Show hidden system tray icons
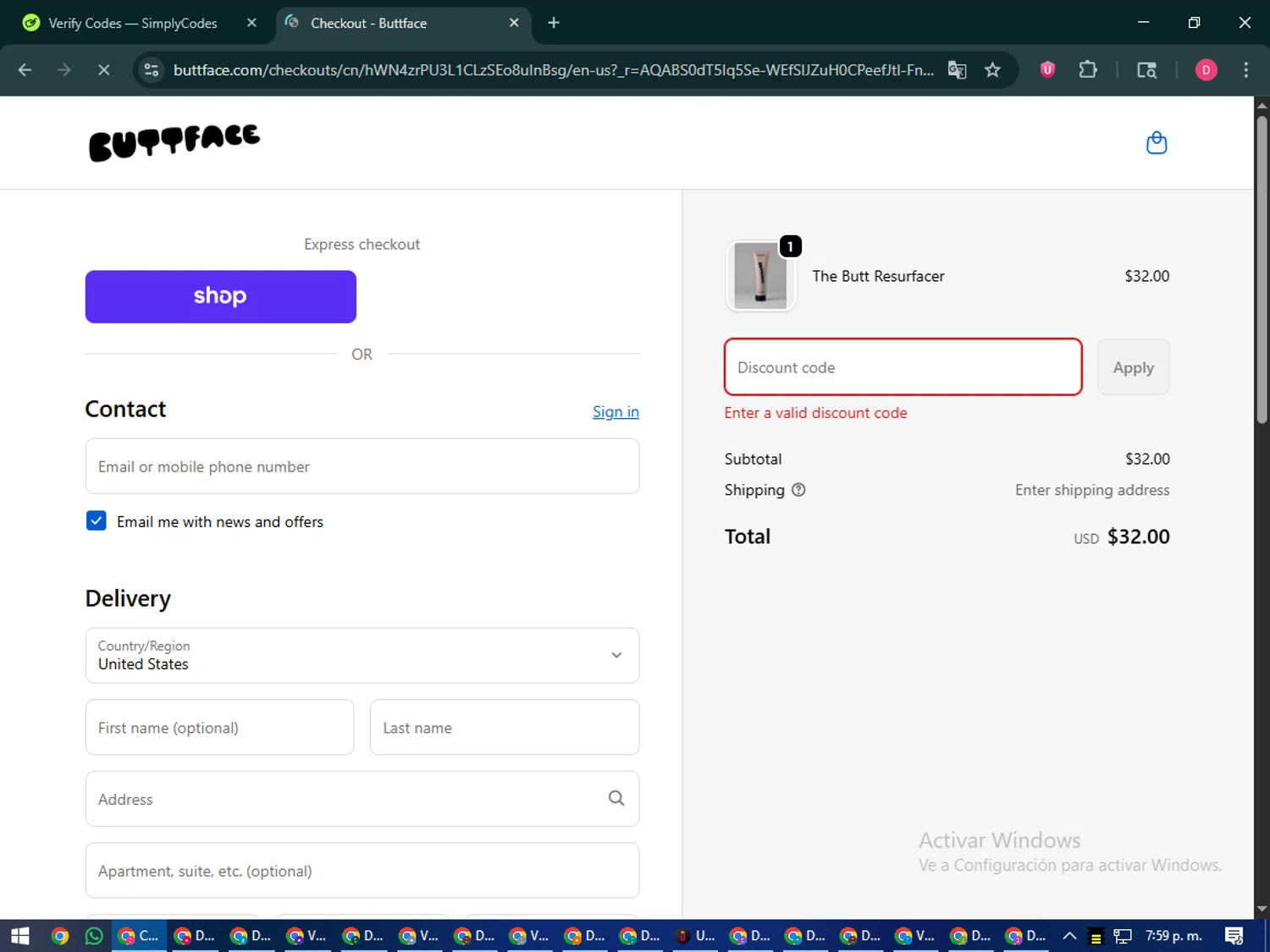 click(x=1069, y=936)
